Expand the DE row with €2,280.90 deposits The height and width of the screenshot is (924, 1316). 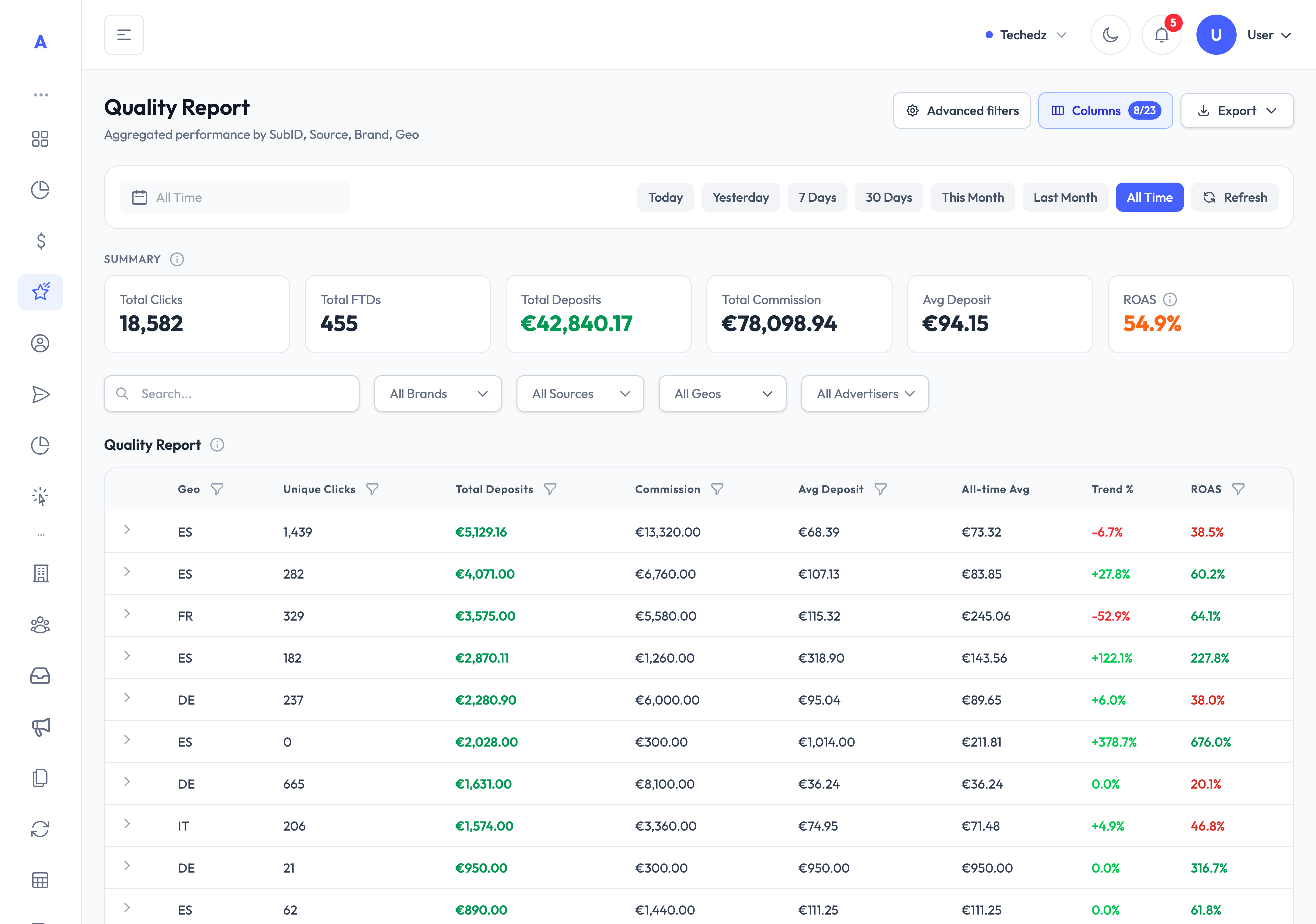[x=127, y=698]
